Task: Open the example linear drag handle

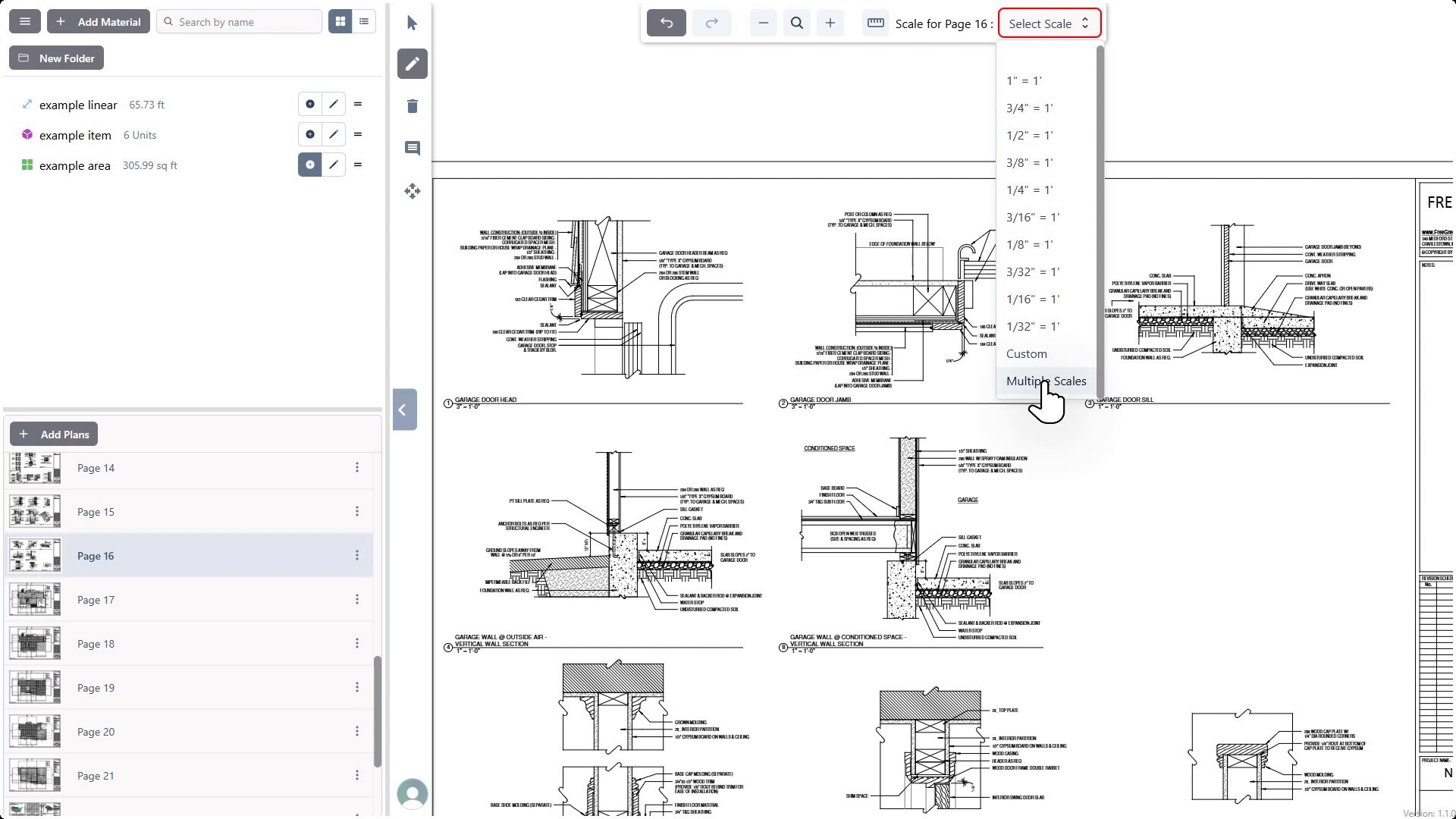Action: 358,104
